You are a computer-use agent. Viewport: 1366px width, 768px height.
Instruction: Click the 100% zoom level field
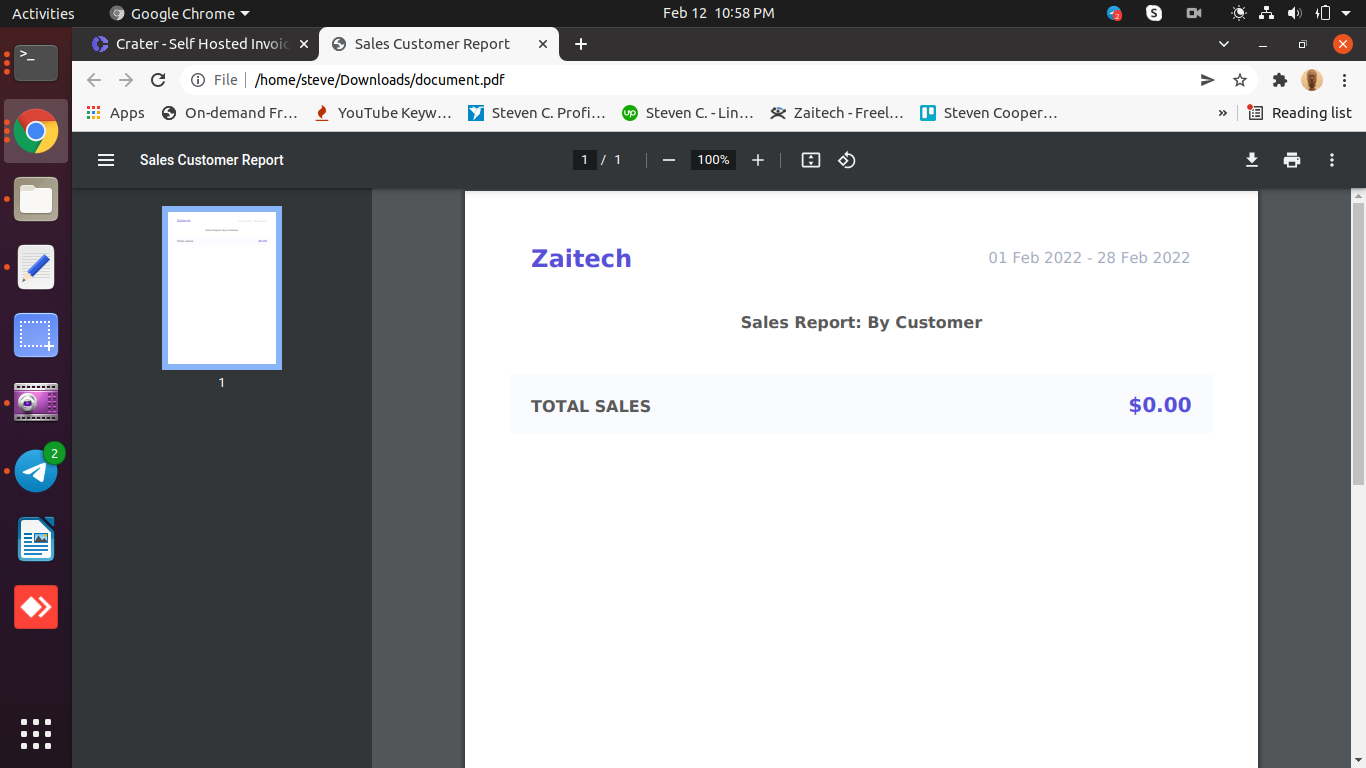click(713, 160)
